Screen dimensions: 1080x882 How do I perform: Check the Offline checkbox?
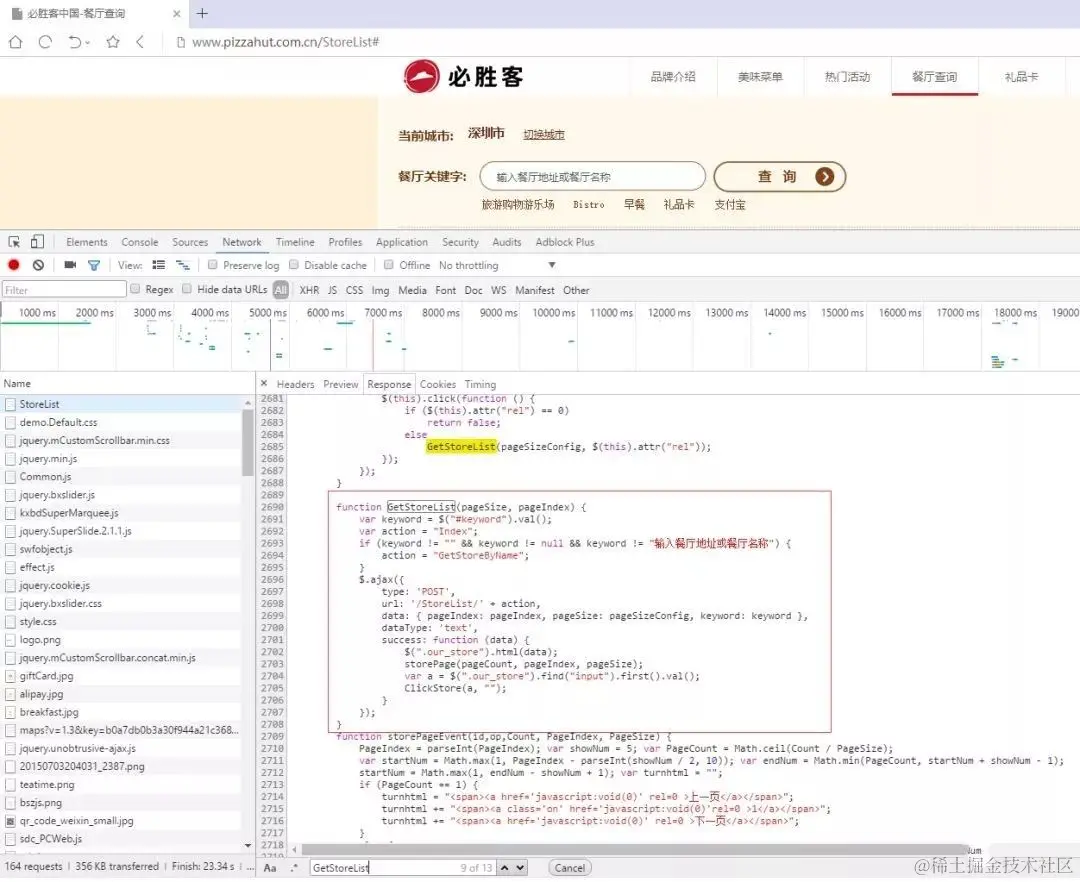[388, 265]
